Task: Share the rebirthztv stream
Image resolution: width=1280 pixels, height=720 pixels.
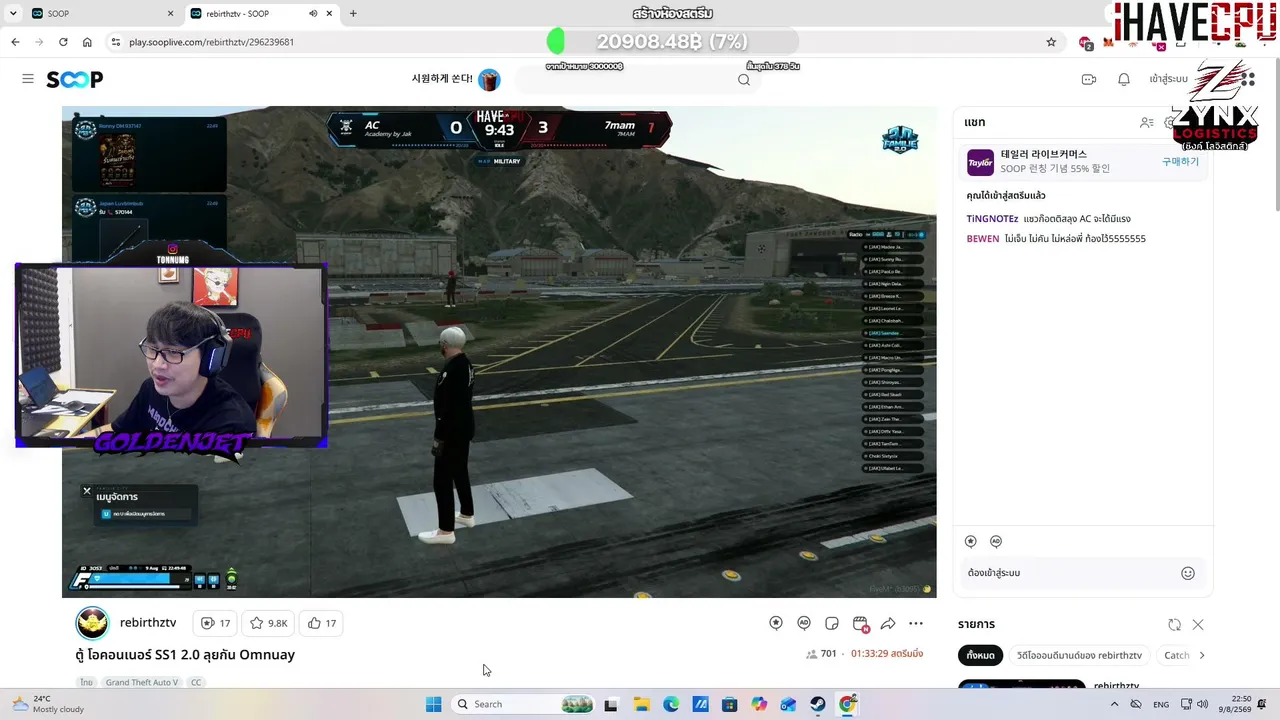Action: pos(888,623)
